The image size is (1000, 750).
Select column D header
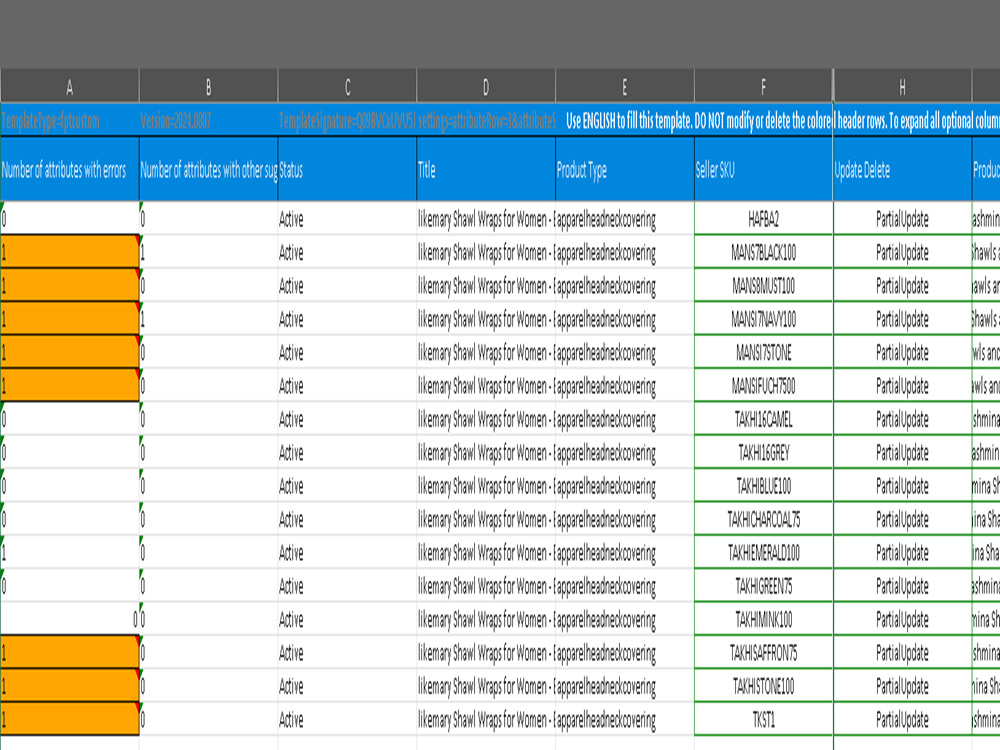(x=486, y=86)
